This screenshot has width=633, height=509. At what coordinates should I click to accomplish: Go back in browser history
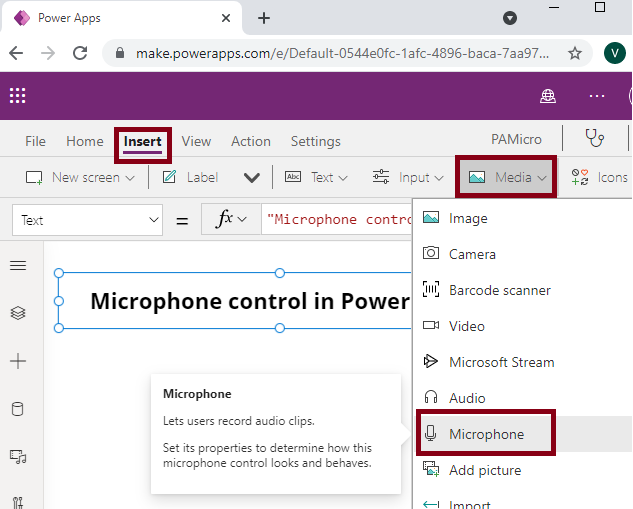16,53
